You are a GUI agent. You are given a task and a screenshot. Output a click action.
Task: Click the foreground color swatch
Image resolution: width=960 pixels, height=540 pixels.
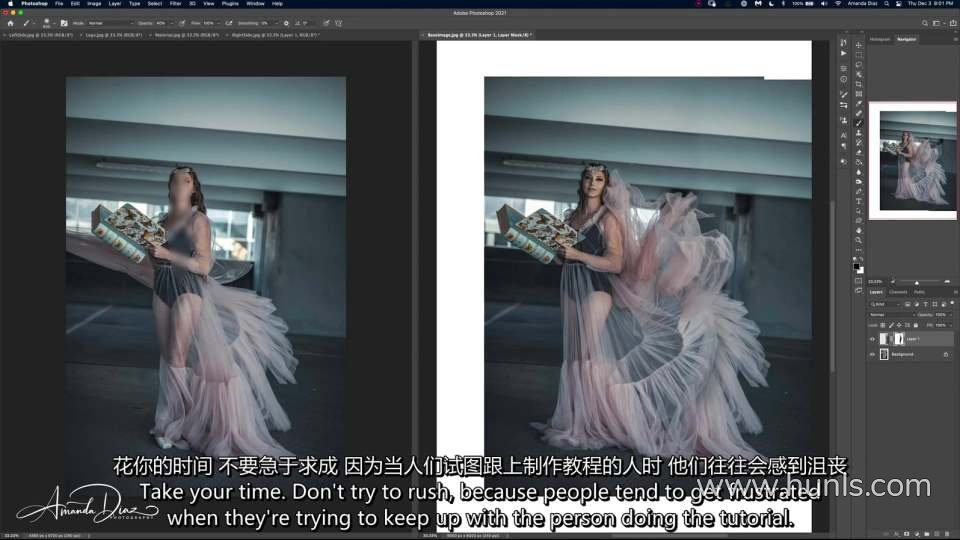tap(856, 266)
